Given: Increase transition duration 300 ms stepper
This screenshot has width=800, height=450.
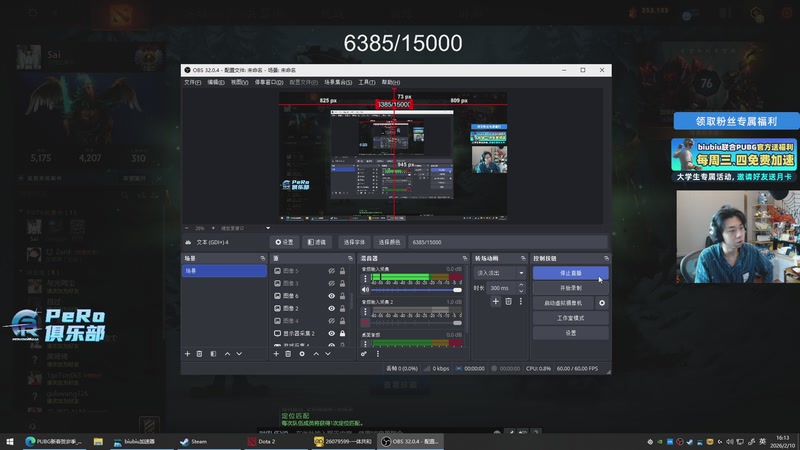Looking at the screenshot, I should [521, 285].
